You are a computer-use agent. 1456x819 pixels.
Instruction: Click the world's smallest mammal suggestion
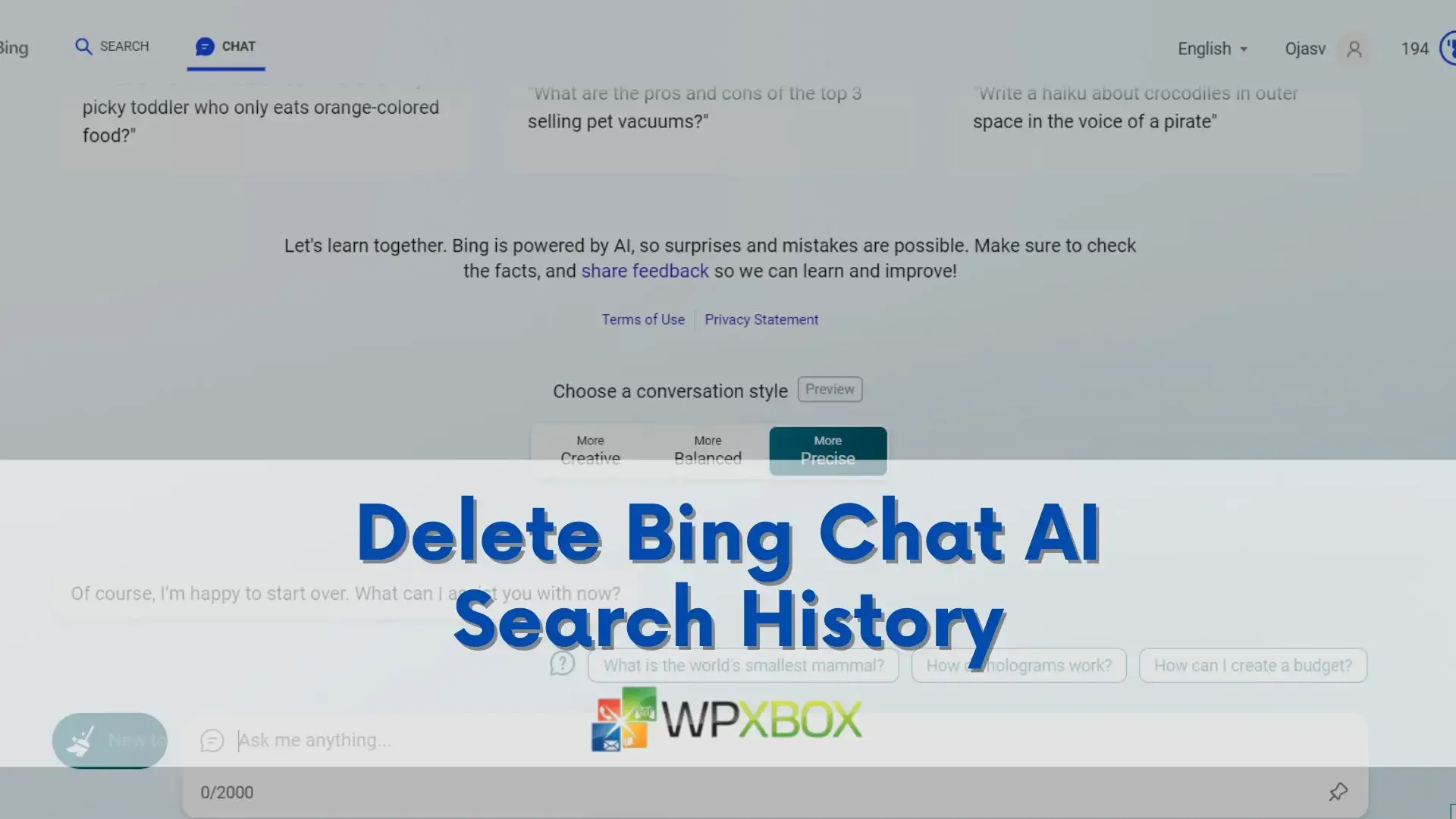click(743, 665)
